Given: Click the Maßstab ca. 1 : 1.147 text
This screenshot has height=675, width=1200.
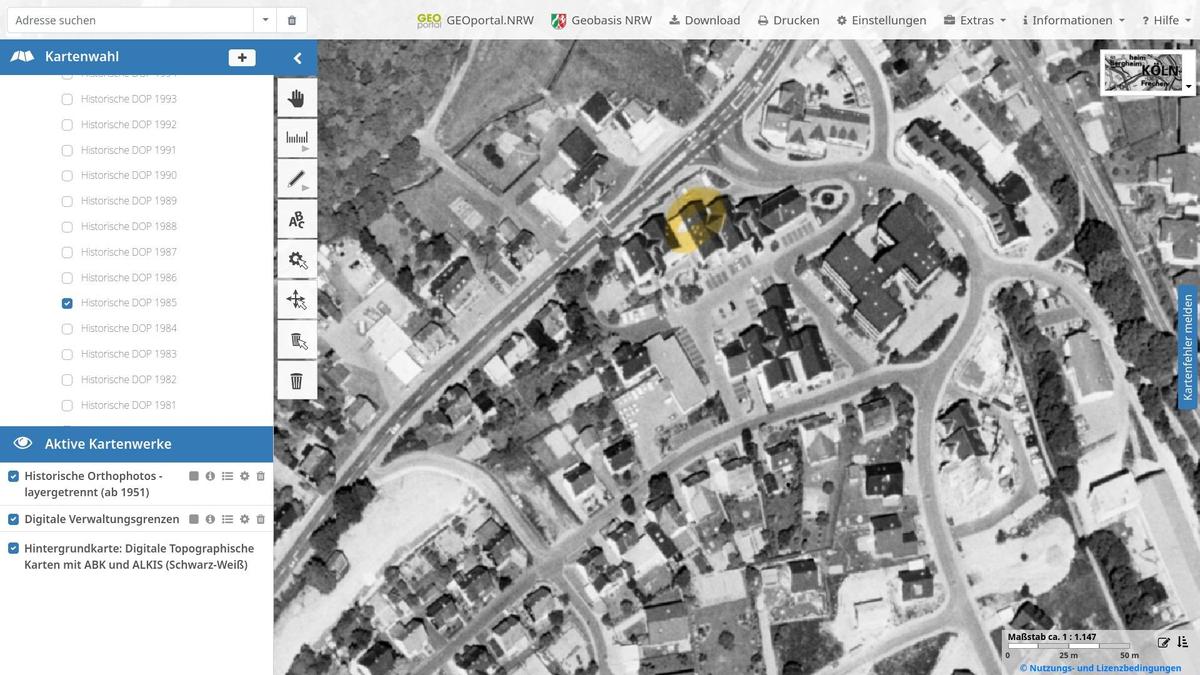Looking at the screenshot, I should (x=1052, y=637).
